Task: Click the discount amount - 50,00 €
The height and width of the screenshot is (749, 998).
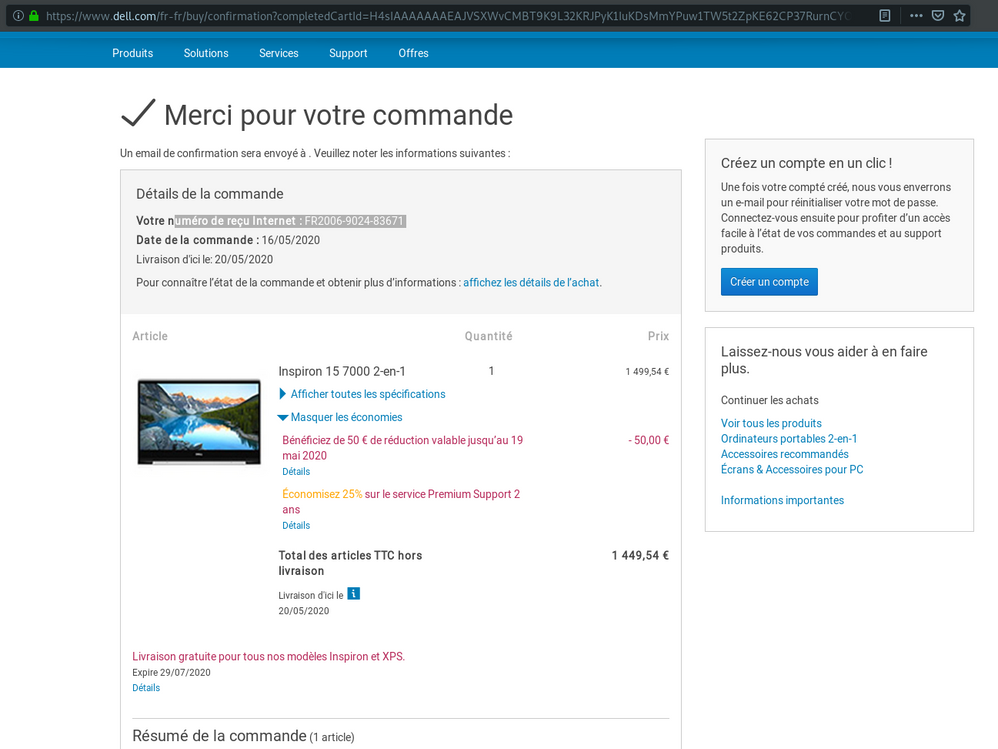Action: (x=649, y=440)
